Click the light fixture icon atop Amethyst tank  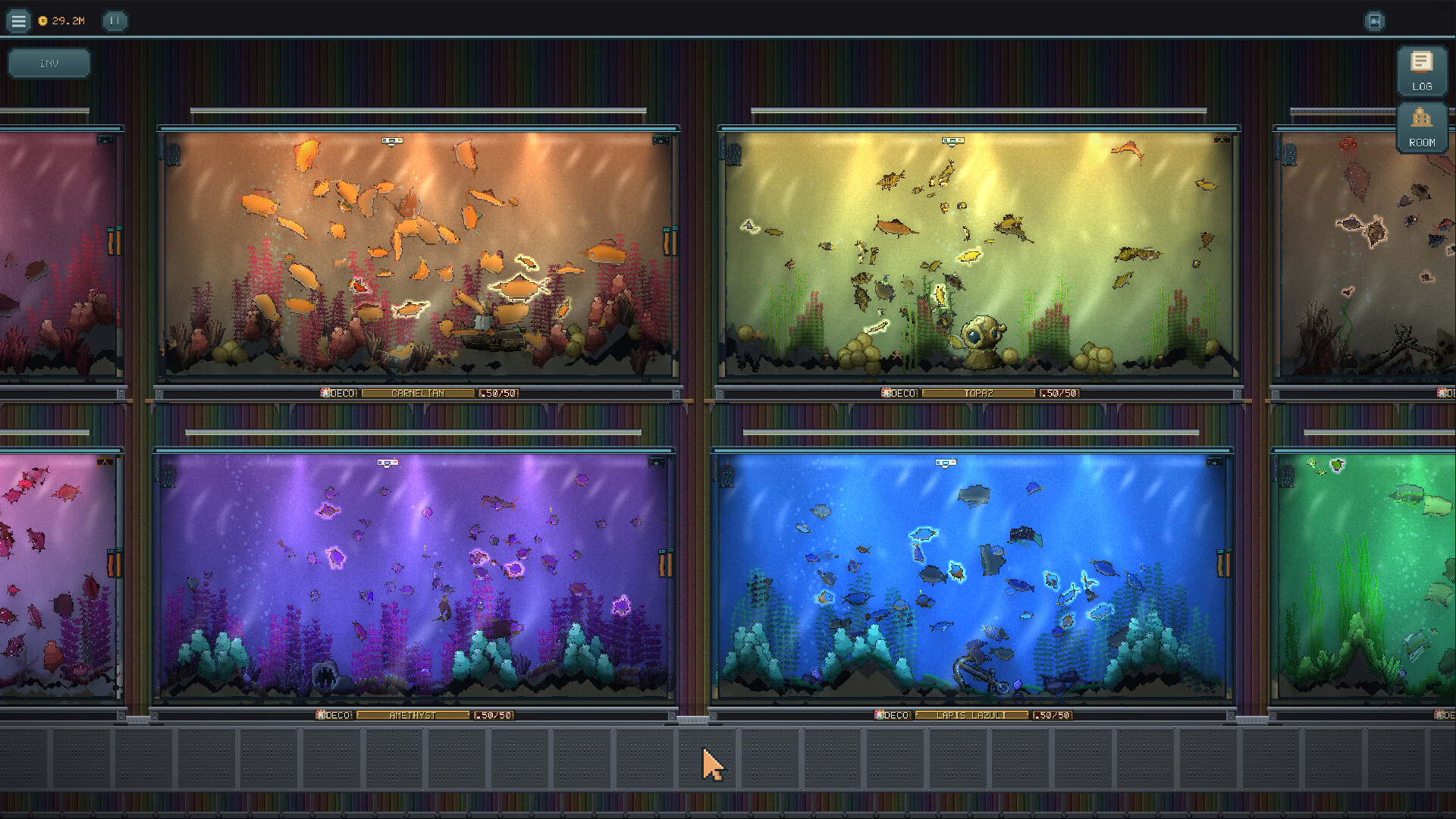[x=388, y=463]
